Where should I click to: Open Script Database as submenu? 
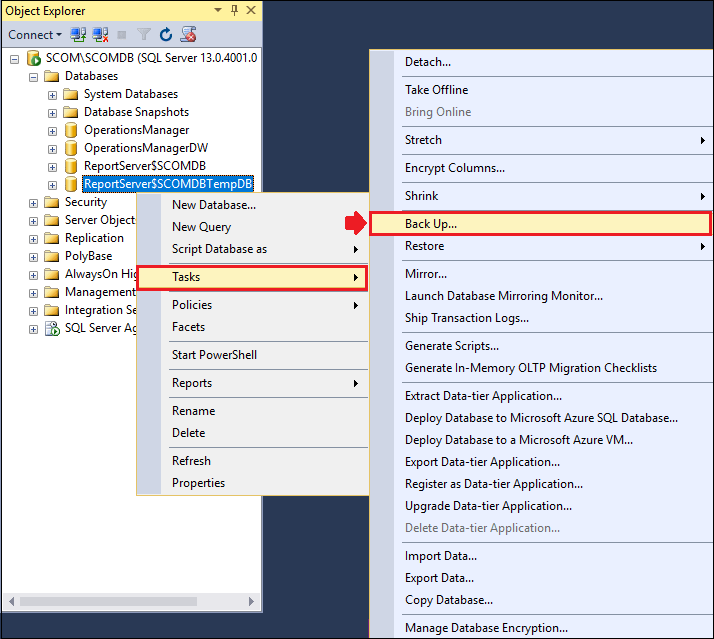pos(253,249)
